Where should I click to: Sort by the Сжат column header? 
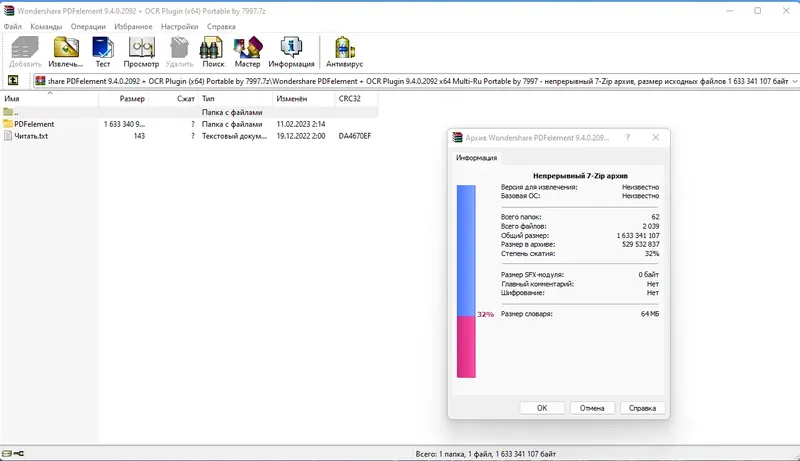click(173, 98)
